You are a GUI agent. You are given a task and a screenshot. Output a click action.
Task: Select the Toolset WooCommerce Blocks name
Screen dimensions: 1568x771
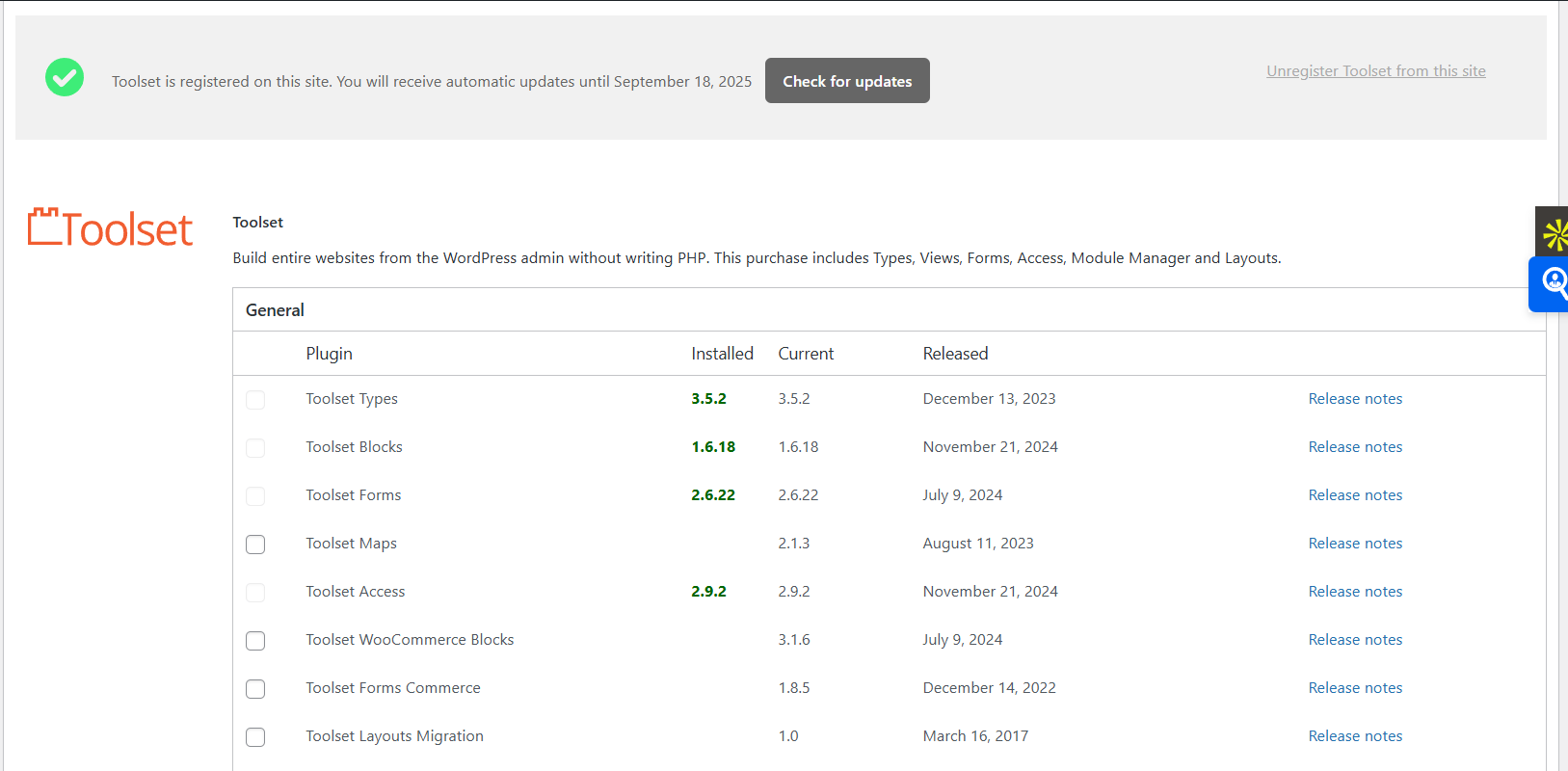(x=410, y=640)
